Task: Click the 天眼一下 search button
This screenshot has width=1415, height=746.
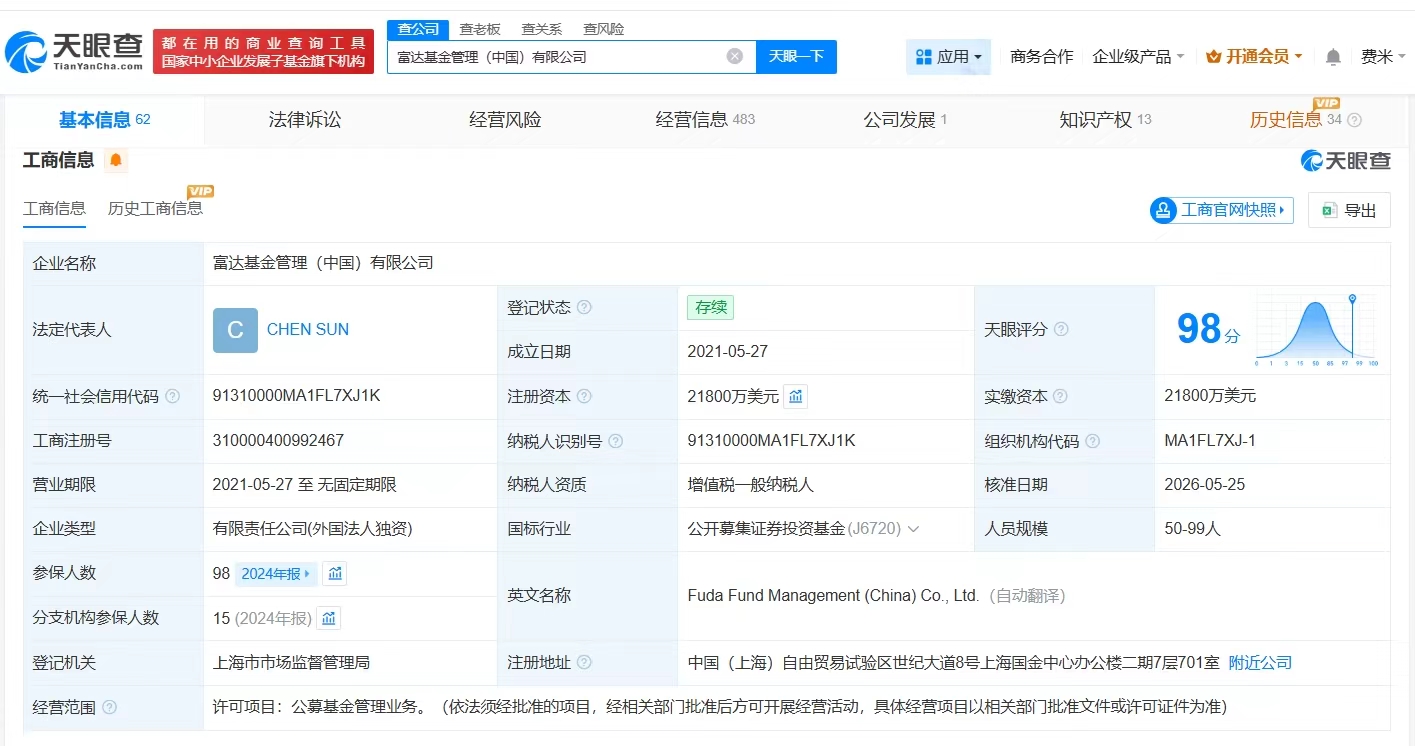Action: [796, 57]
